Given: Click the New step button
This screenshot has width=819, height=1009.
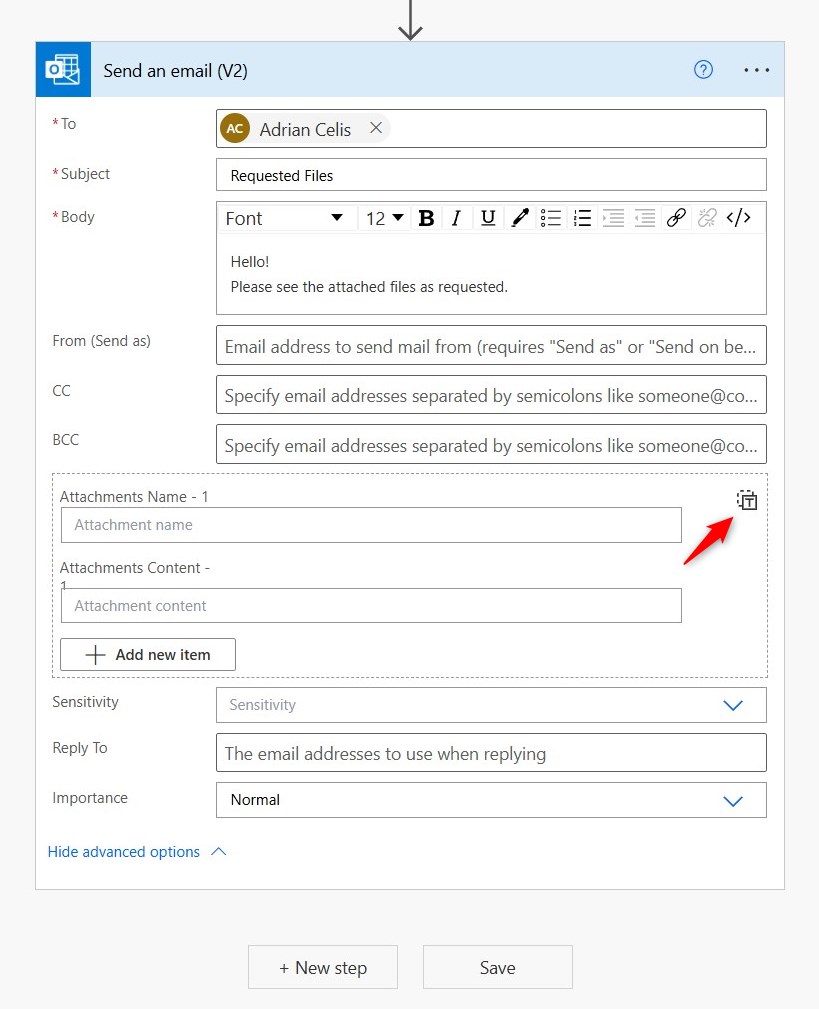Looking at the screenshot, I should click(x=323, y=967).
